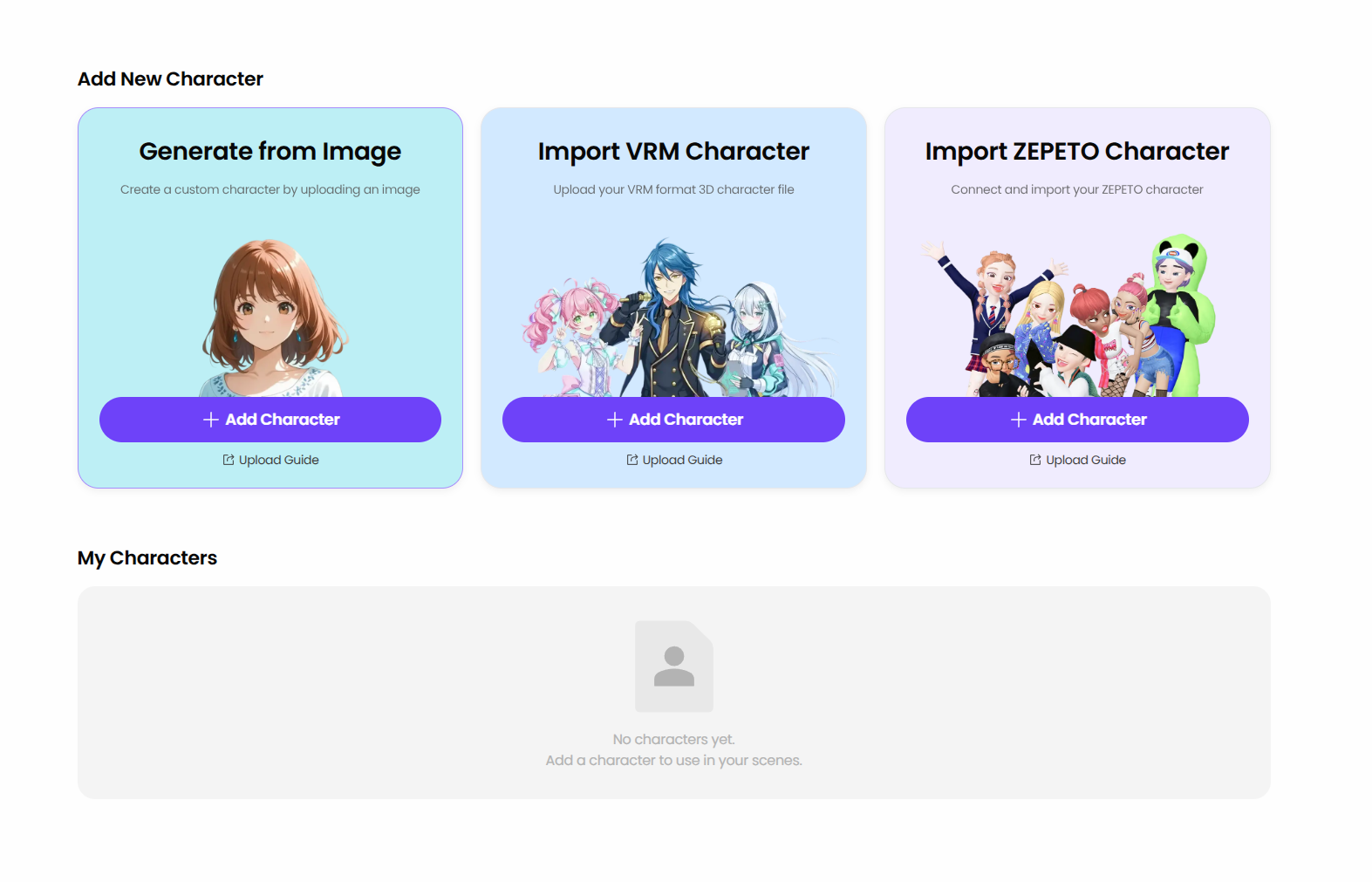Click external-link icon beside VRM Upload Guide
The image size is (1372, 882).
tap(632, 460)
